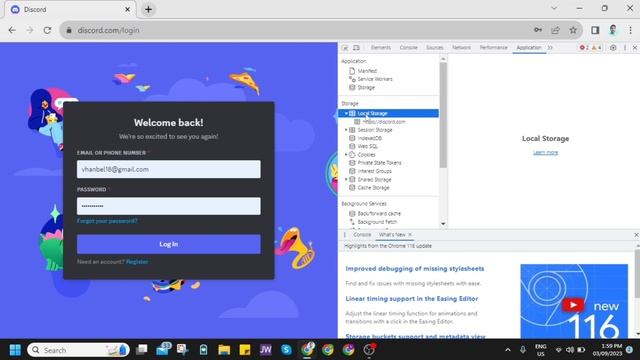The height and width of the screenshot is (360, 640).
Task: Open the drawer three-dot menu beside Console
Action: coord(345,235)
